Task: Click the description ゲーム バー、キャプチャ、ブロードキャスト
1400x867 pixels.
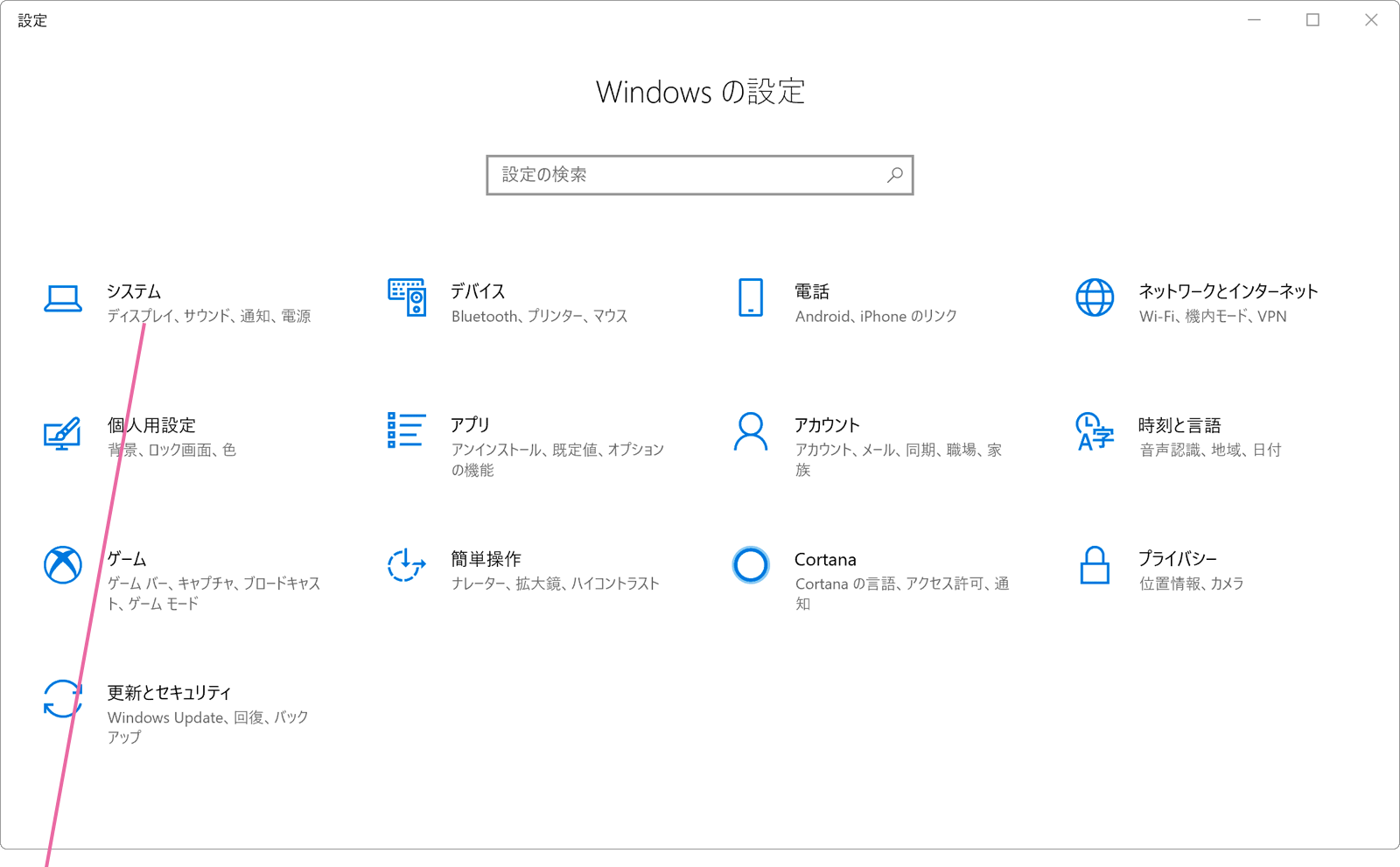Action: [213, 594]
